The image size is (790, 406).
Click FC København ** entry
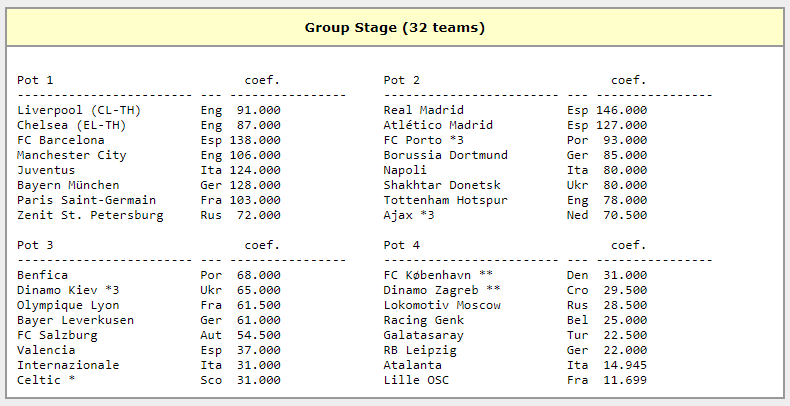[438, 275]
